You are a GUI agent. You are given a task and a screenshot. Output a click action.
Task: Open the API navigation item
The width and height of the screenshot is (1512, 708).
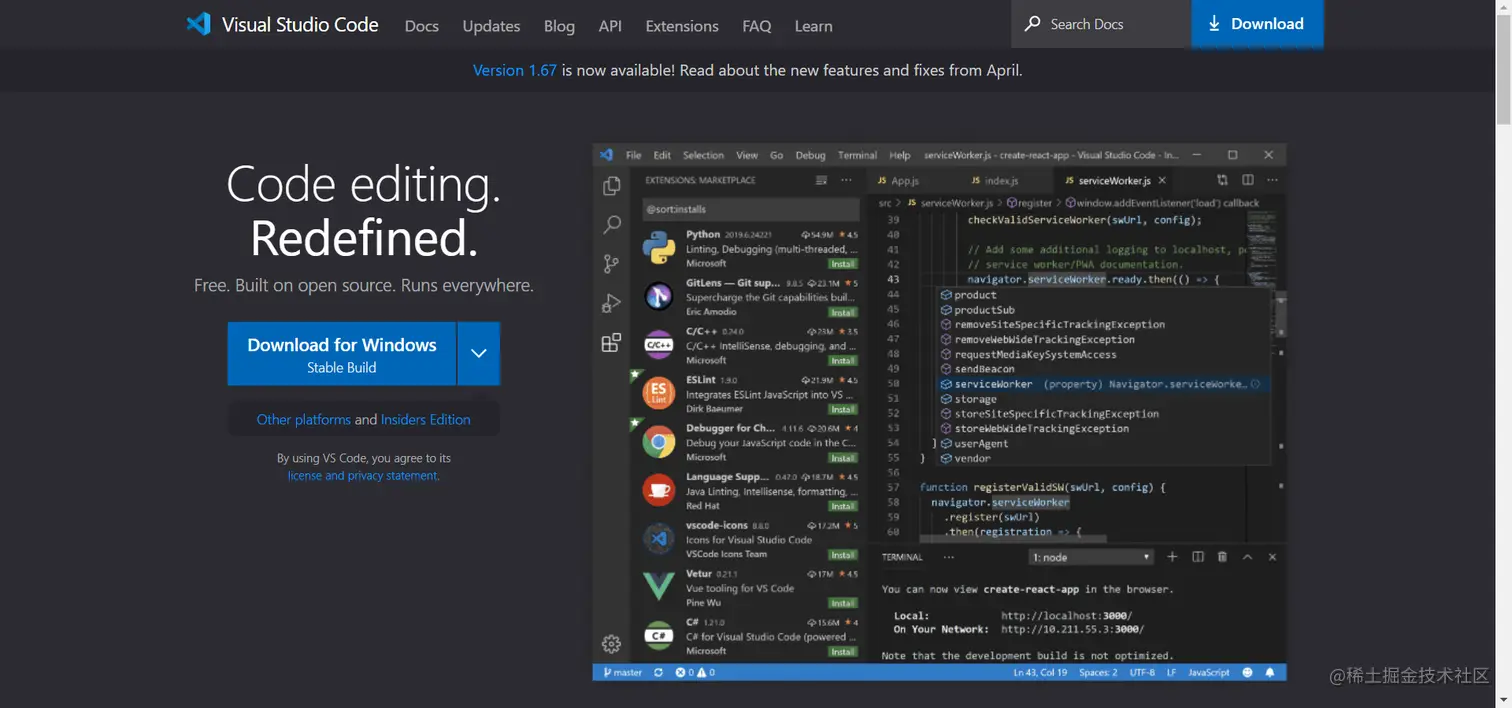pyautogui.click(x=610, y=26)
